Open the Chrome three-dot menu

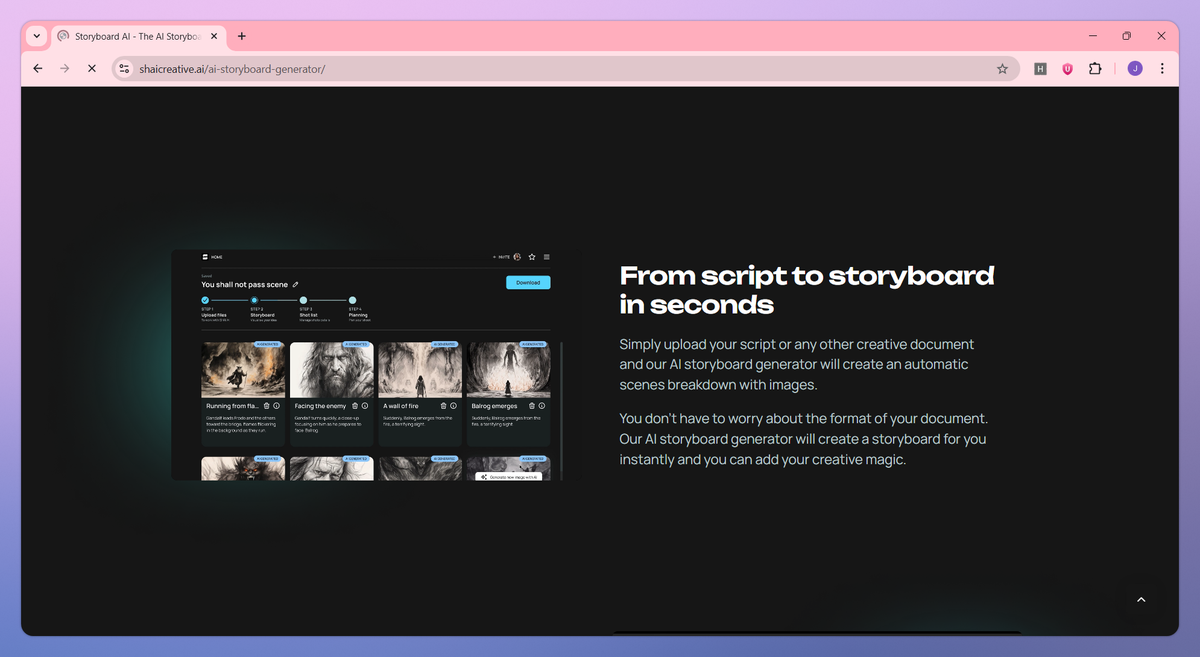pos(1162,69)
